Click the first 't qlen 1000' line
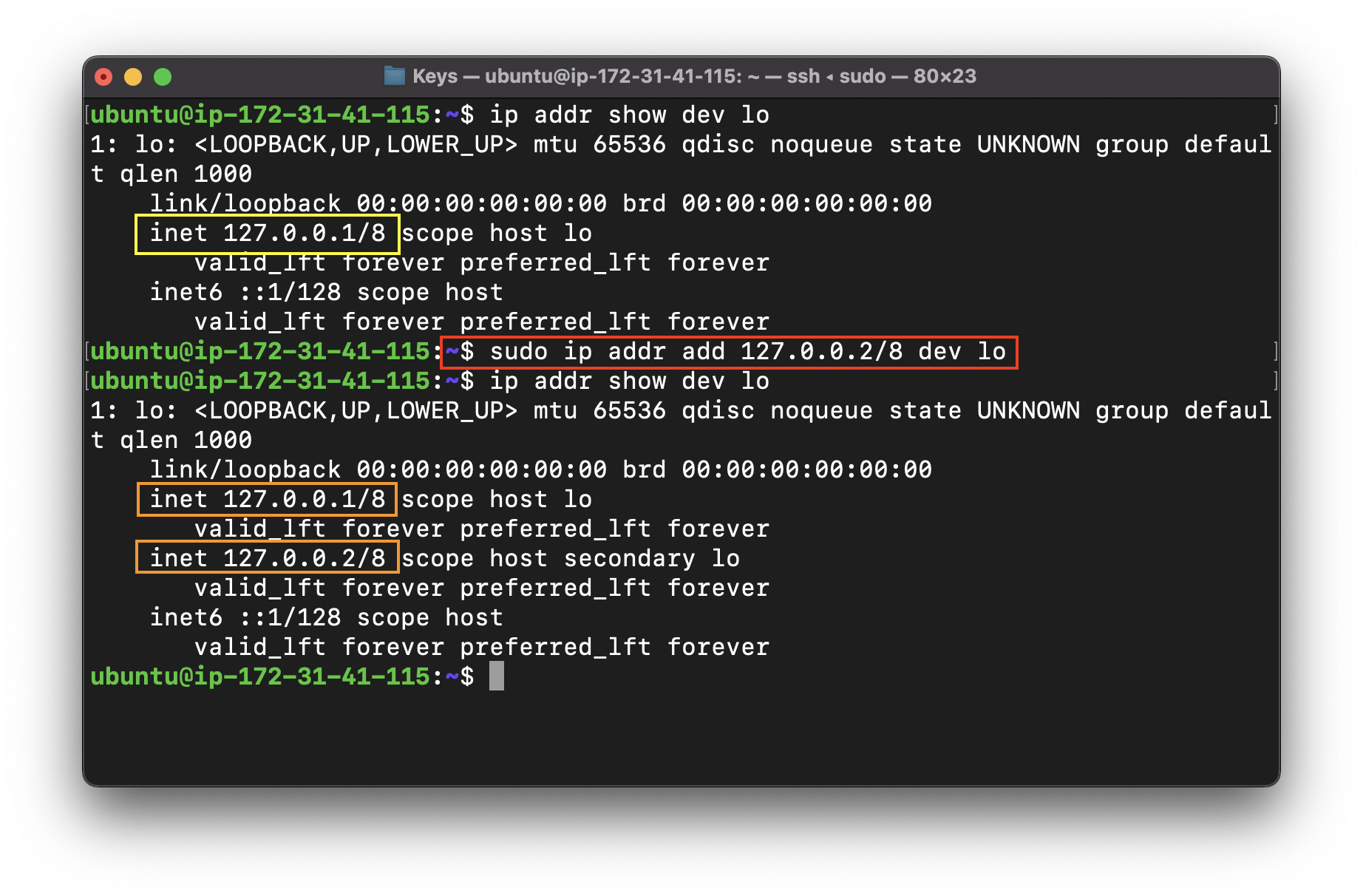The width and height of the screenshot is (1363, 896). pyautogui.click(x=171, y=174)
